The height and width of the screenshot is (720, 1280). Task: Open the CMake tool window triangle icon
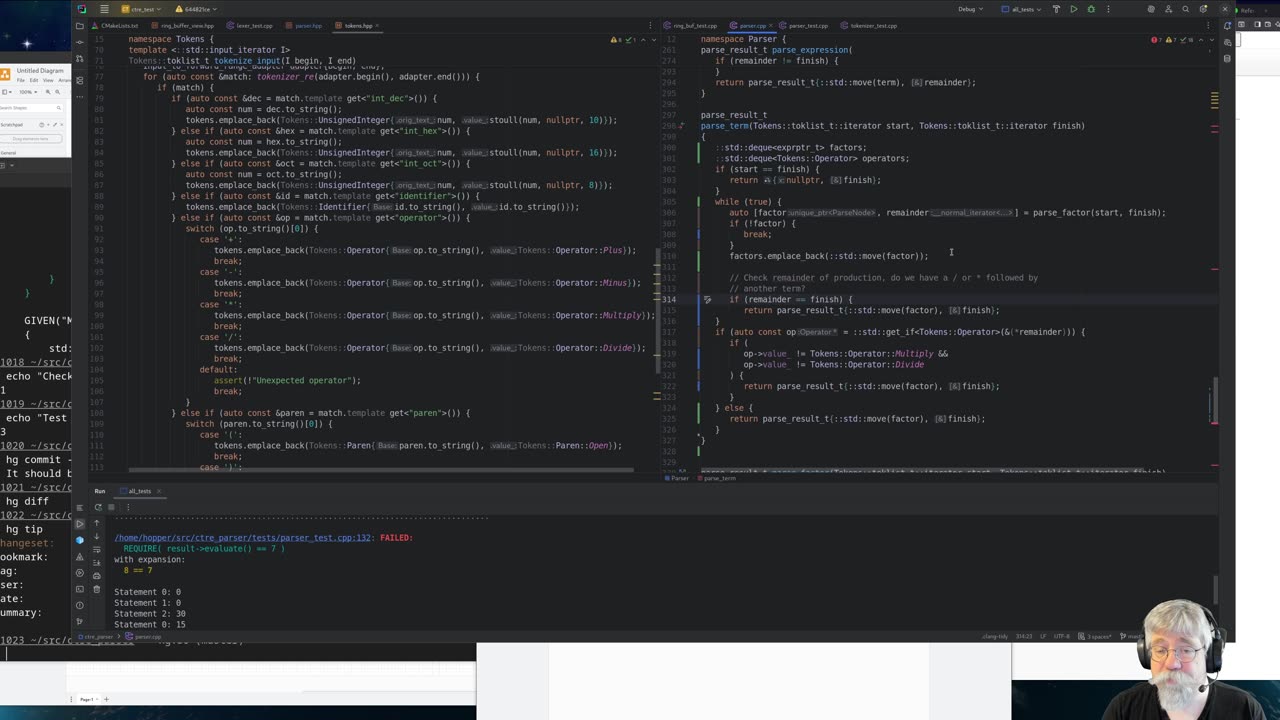pos(80,557)
